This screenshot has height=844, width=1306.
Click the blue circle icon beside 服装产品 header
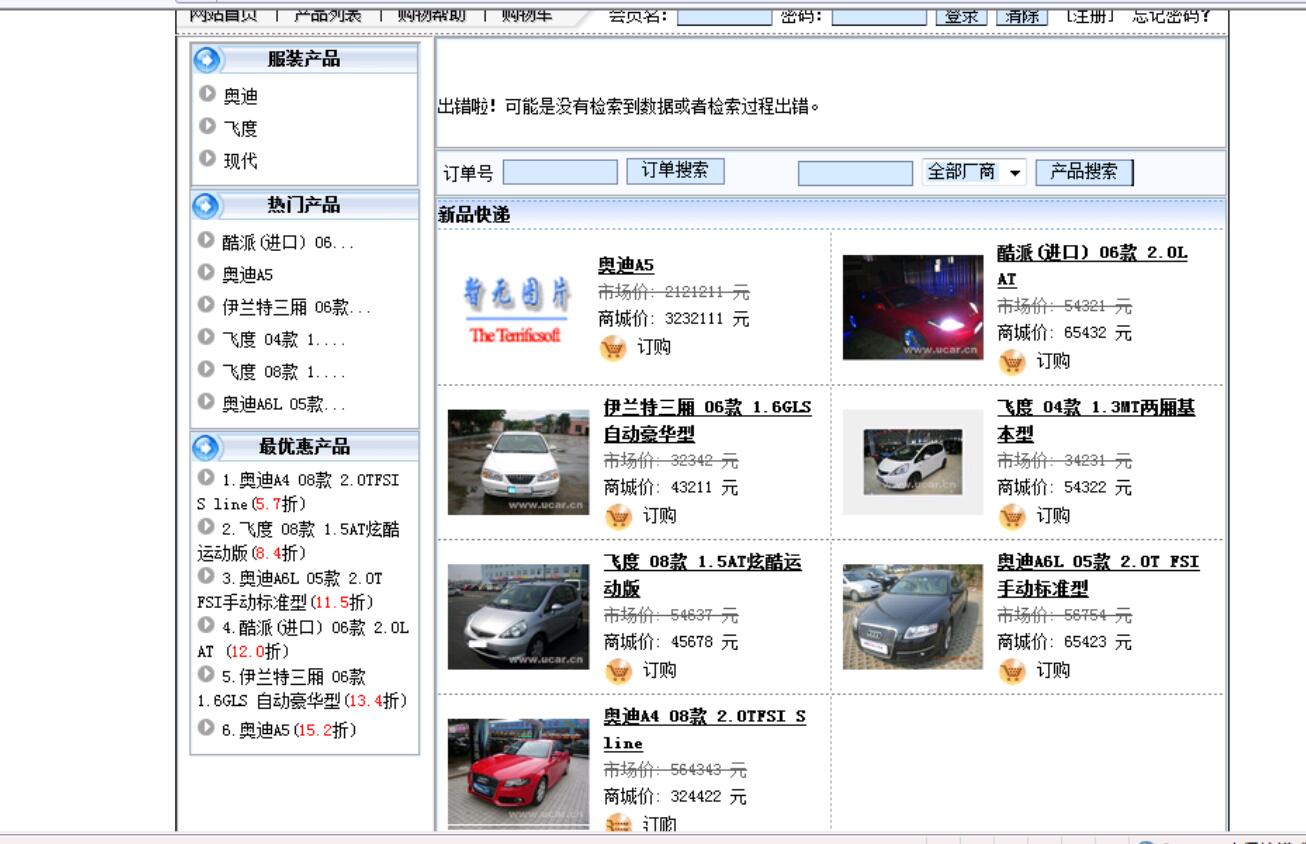(206, 60)
